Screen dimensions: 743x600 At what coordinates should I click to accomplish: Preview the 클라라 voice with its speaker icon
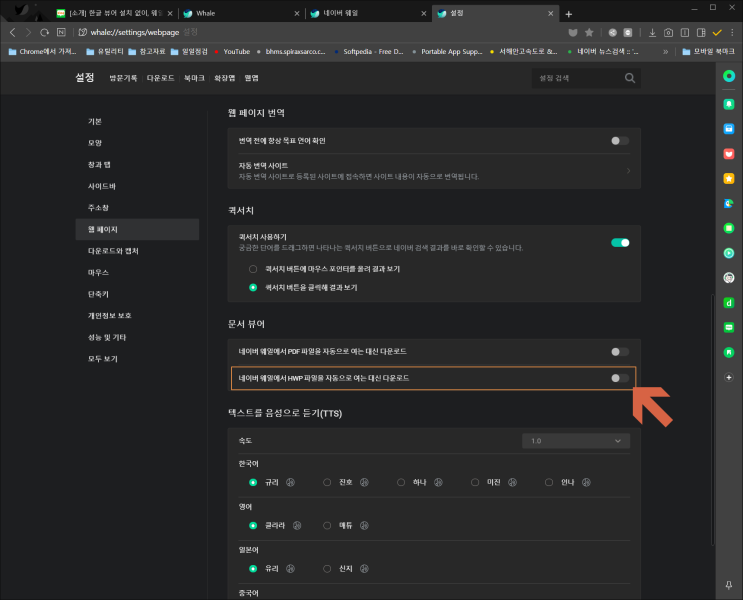(297, 526)
